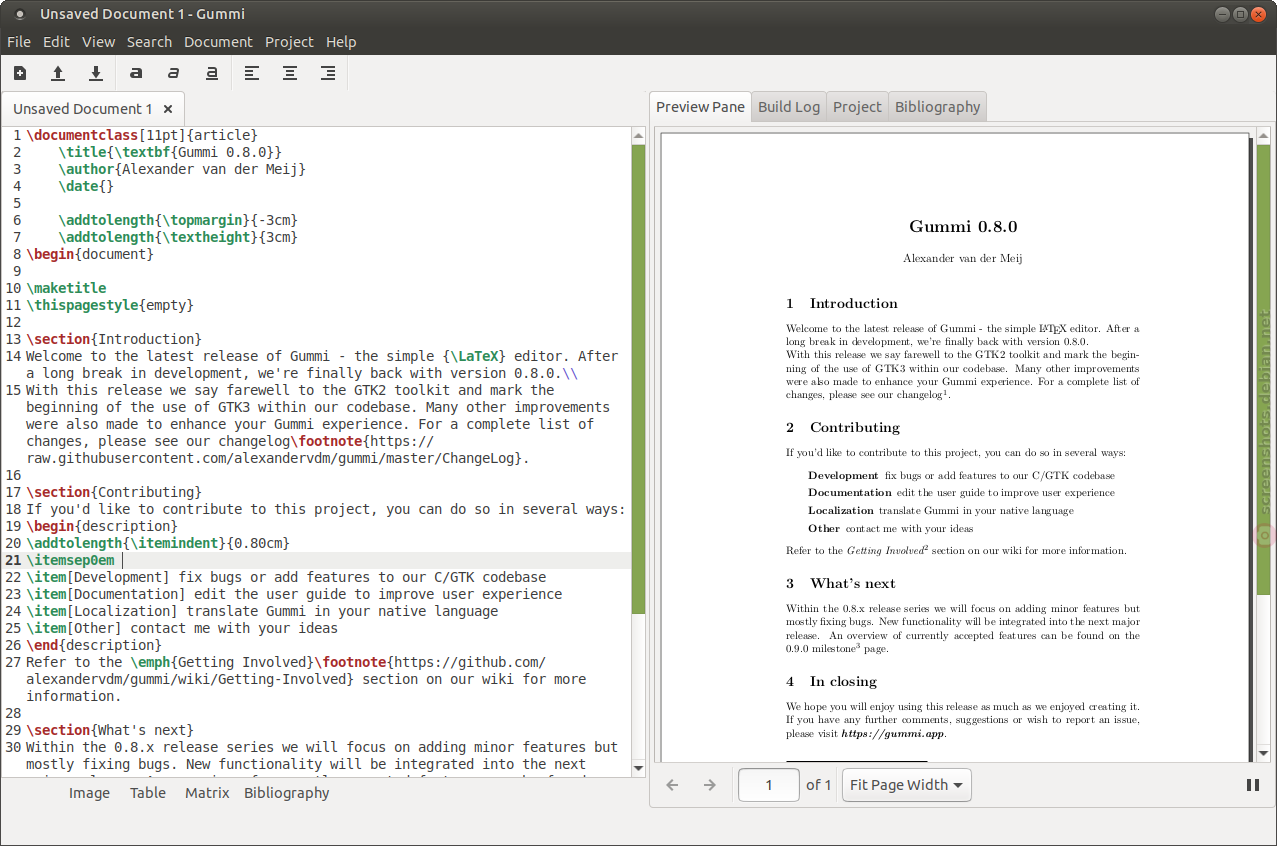Go to previous page in preview
The width and height of the screenshot is (1277, 846).
point(672,785)
